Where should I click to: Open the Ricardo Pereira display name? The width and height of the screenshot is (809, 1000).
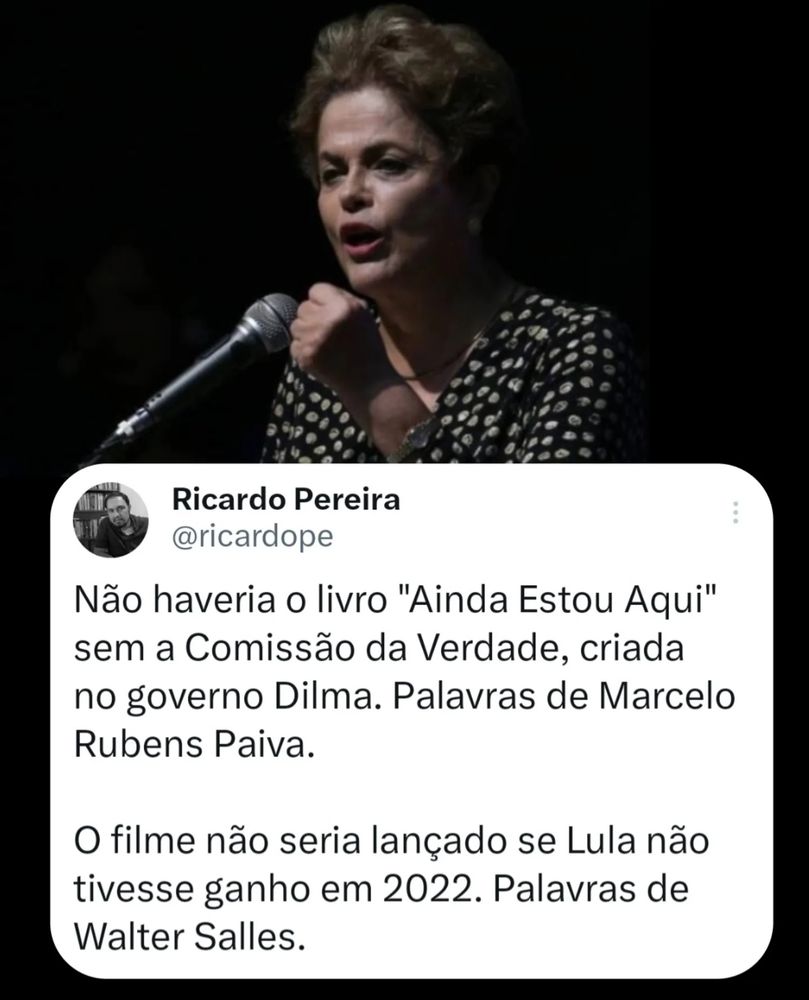pos(286,501)
